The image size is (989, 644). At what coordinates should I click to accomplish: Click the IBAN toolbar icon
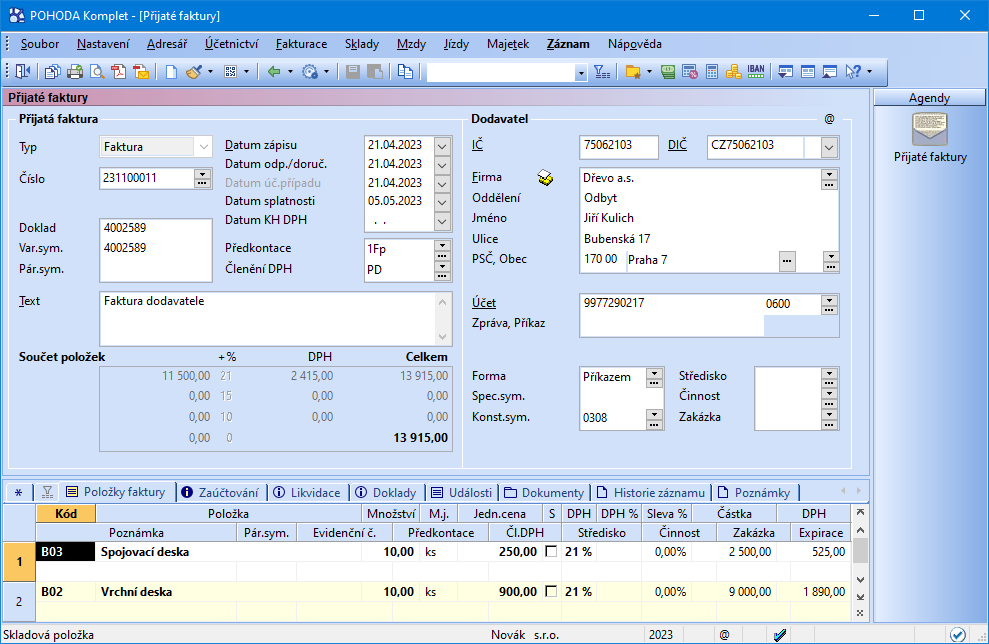tap(756, 71)
